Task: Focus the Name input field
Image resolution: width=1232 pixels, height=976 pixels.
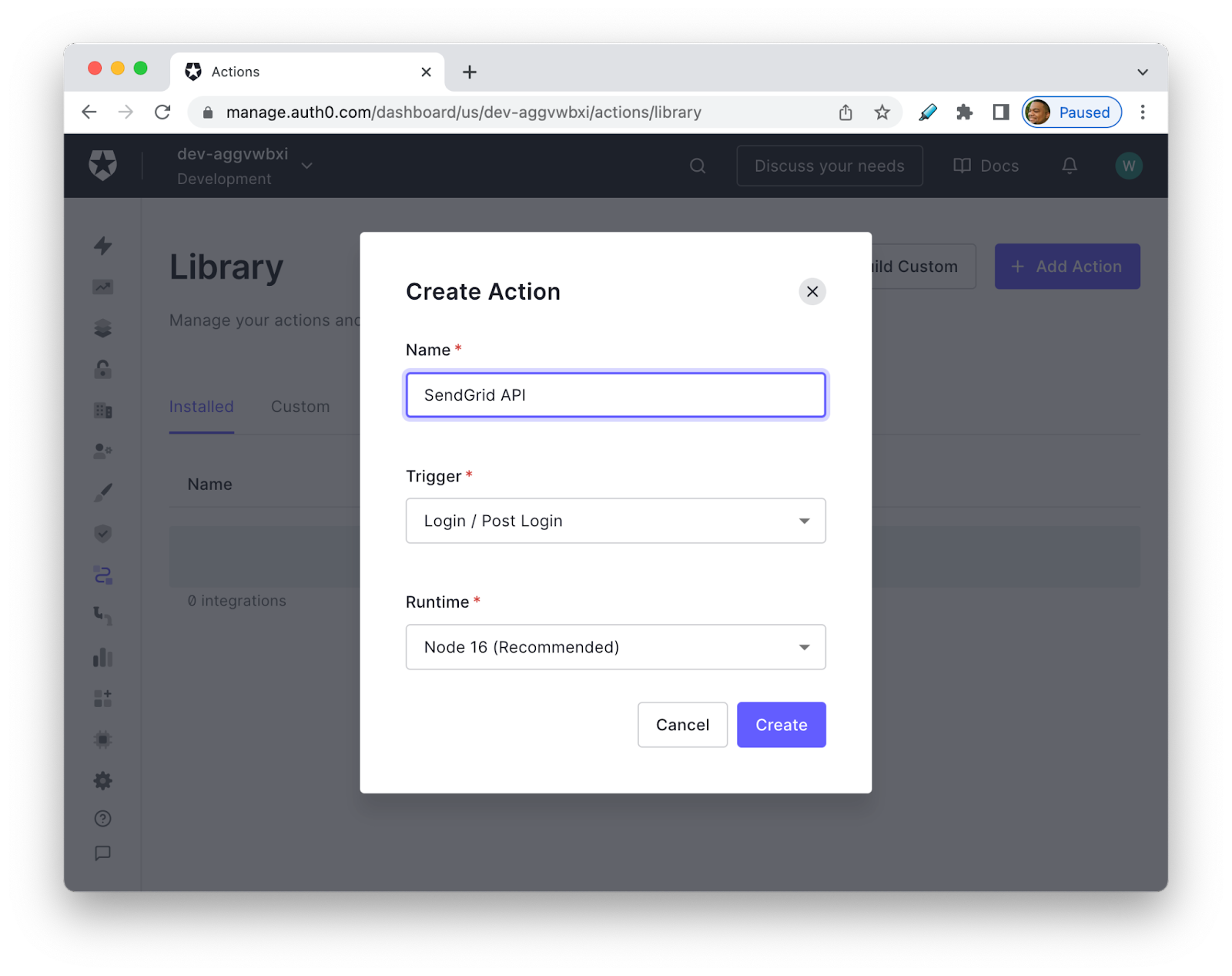Action: (615, 395)
